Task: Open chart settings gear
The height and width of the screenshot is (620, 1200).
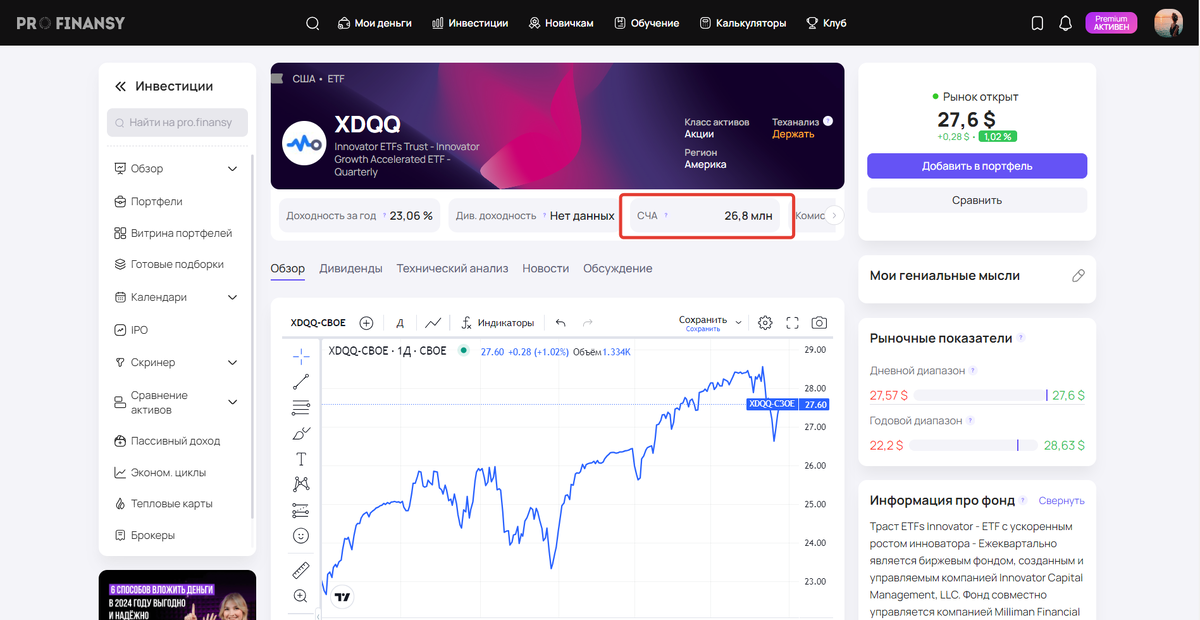Action: [x=765, y=323]
